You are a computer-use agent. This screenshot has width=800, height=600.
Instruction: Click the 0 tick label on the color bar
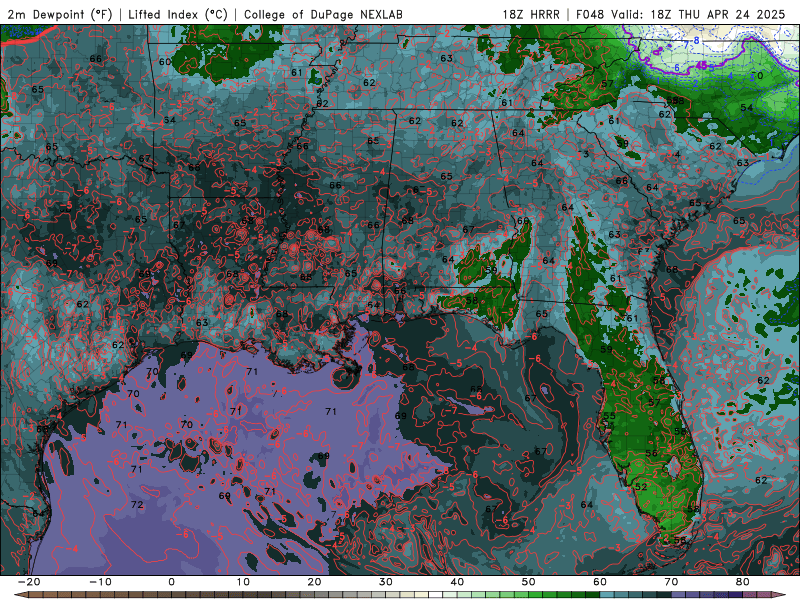171,582
